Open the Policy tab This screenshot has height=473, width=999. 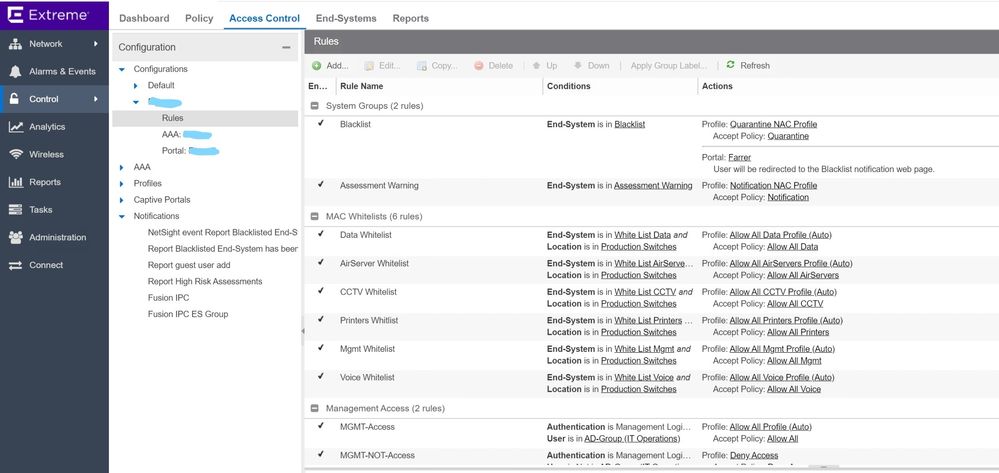tap(199, 18)
